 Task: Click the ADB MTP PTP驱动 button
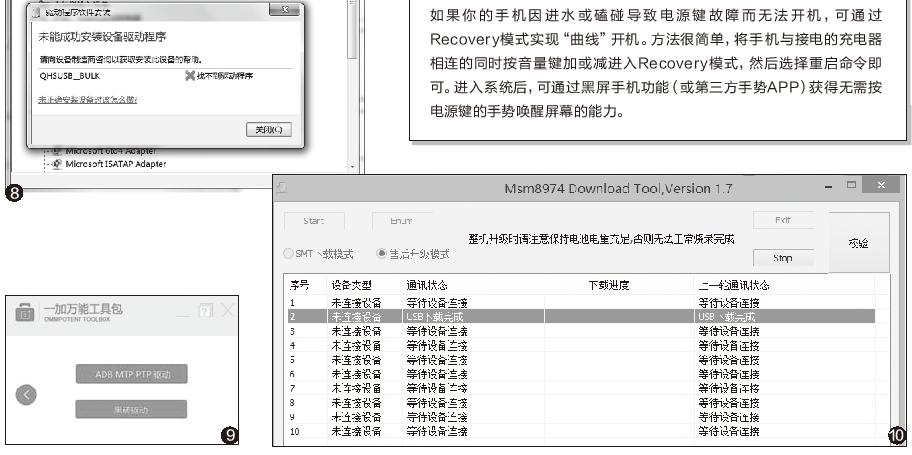pyautogui.click(x=131, y=374)
